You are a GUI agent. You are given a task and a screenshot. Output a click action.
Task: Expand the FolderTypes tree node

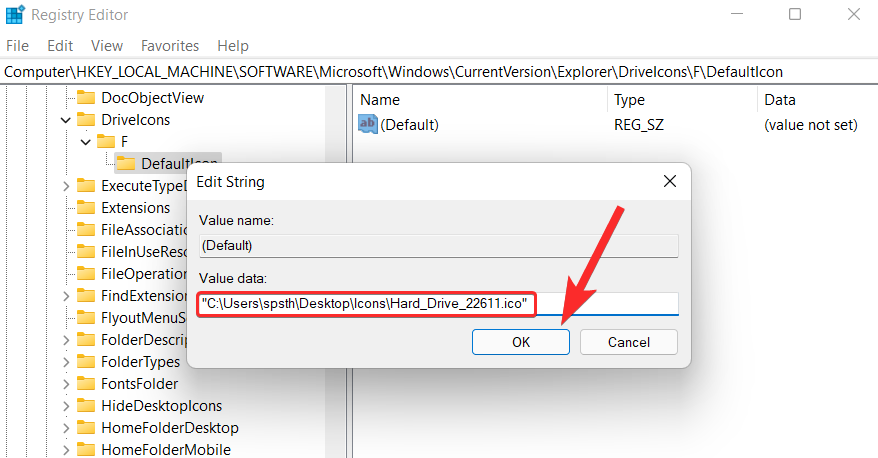(66, 362)
